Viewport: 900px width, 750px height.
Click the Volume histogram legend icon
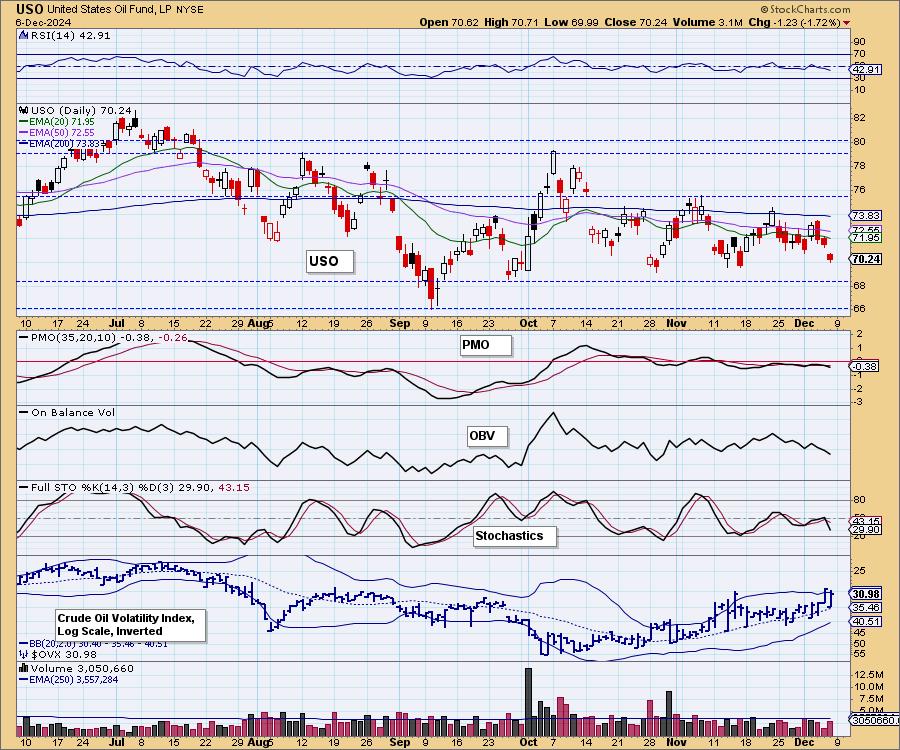[x=24, y=668]
